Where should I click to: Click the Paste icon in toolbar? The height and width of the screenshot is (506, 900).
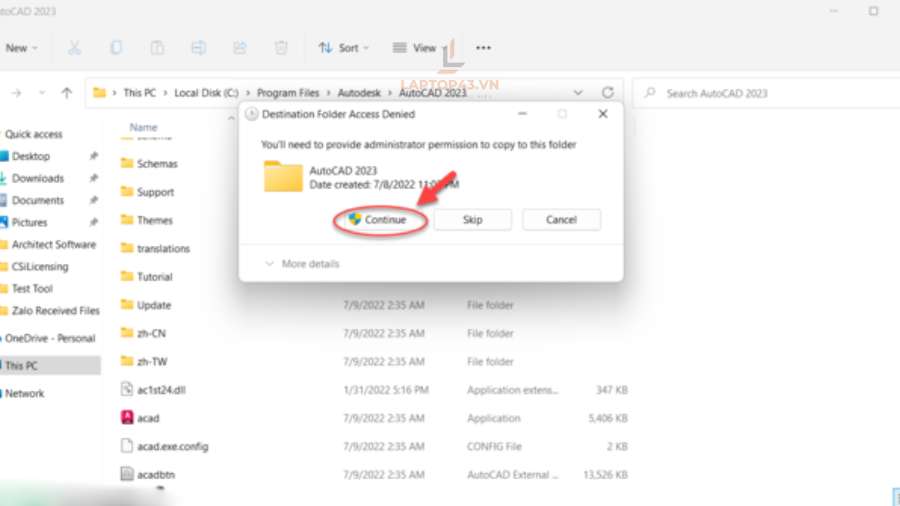coord(157,48)
